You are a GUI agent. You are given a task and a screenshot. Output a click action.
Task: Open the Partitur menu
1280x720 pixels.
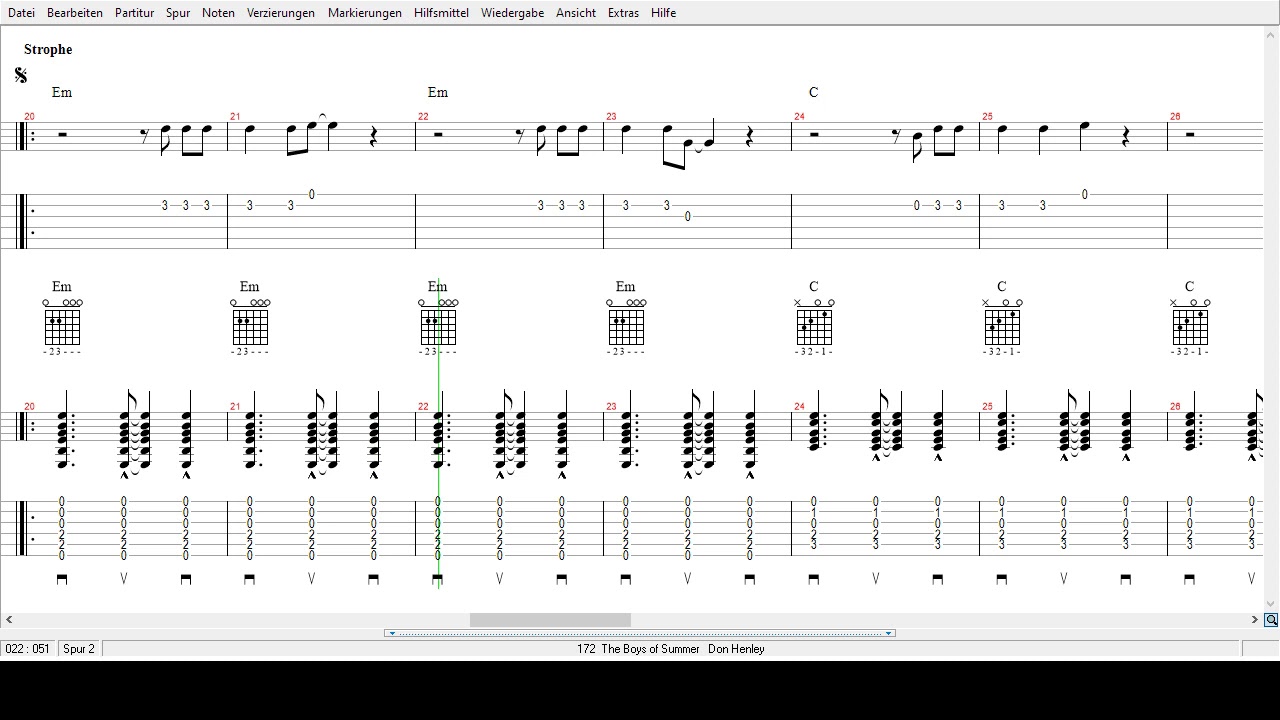coord(134,13)
